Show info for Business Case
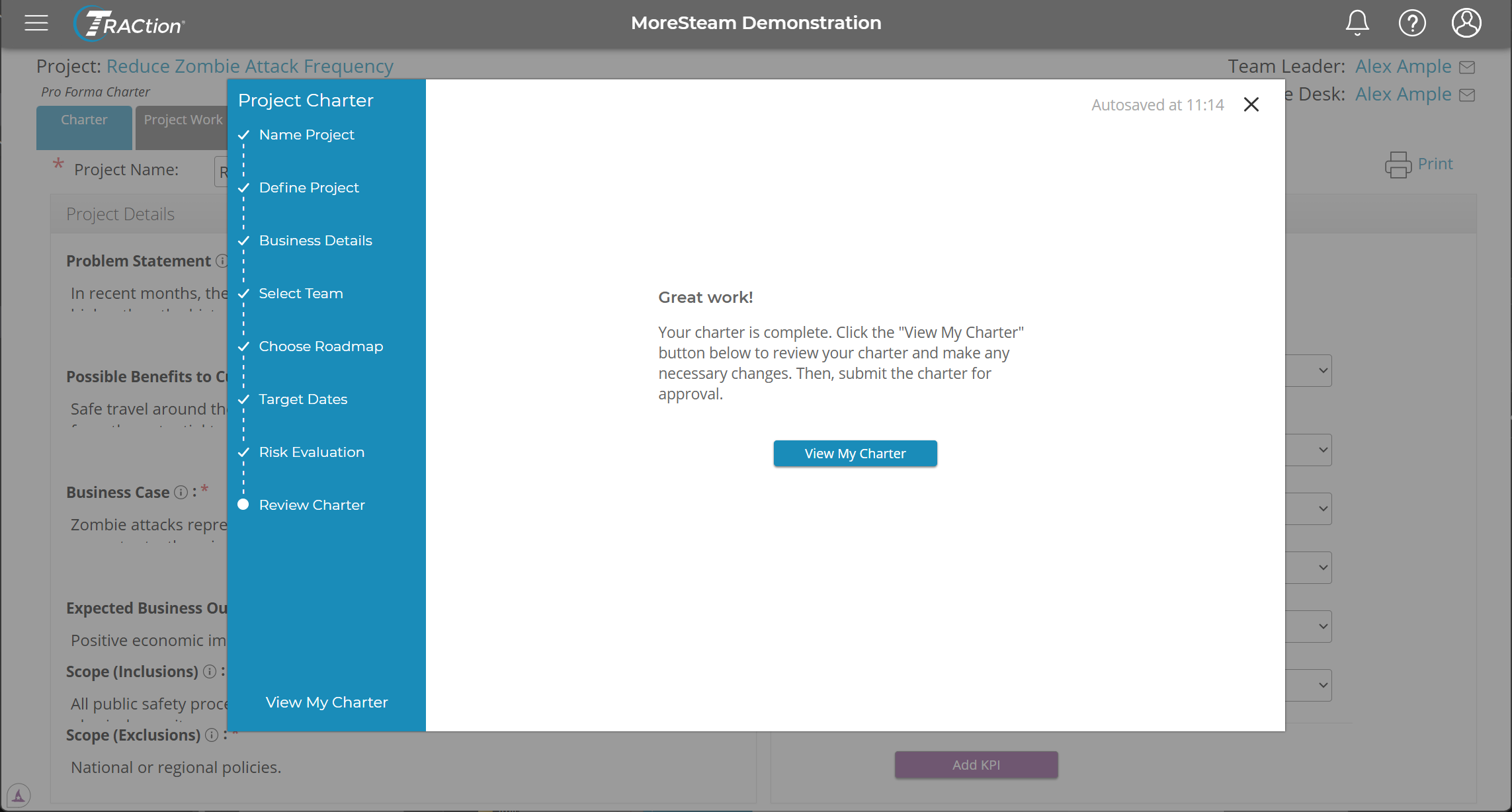 [x=181, y=493]
